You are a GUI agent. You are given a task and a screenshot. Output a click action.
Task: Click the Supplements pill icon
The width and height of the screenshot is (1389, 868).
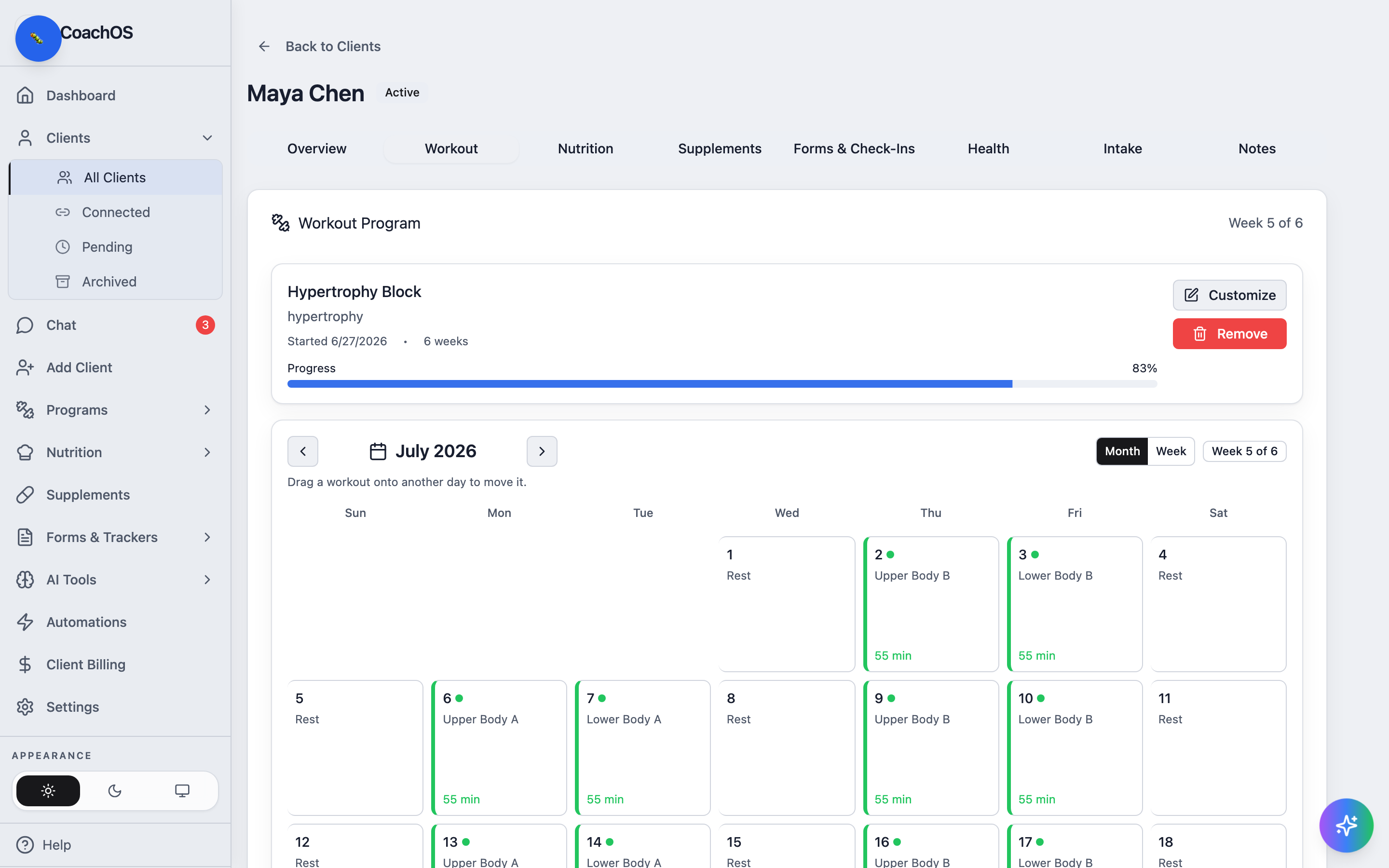(25, 495)
